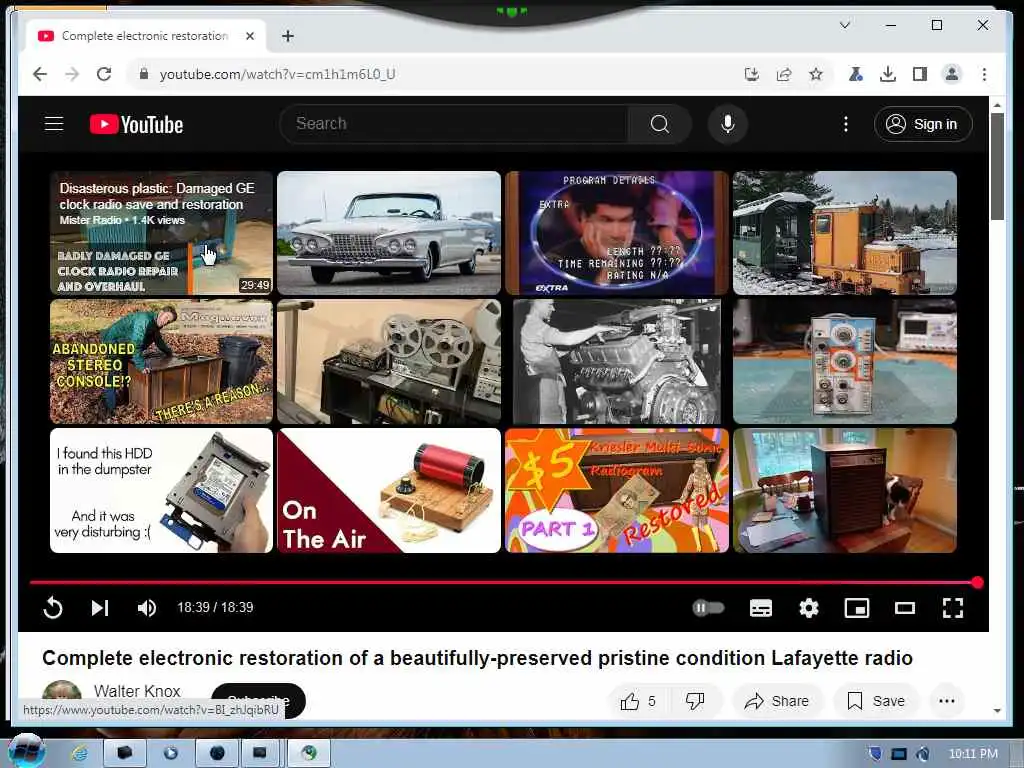Share this page from address bar
This screenshot has width=1024, height=768.
click(x=784, y=74)
